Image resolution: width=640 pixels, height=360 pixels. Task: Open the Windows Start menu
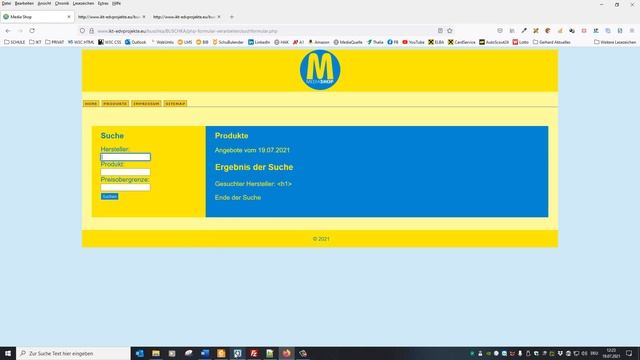tap(8, 353)
